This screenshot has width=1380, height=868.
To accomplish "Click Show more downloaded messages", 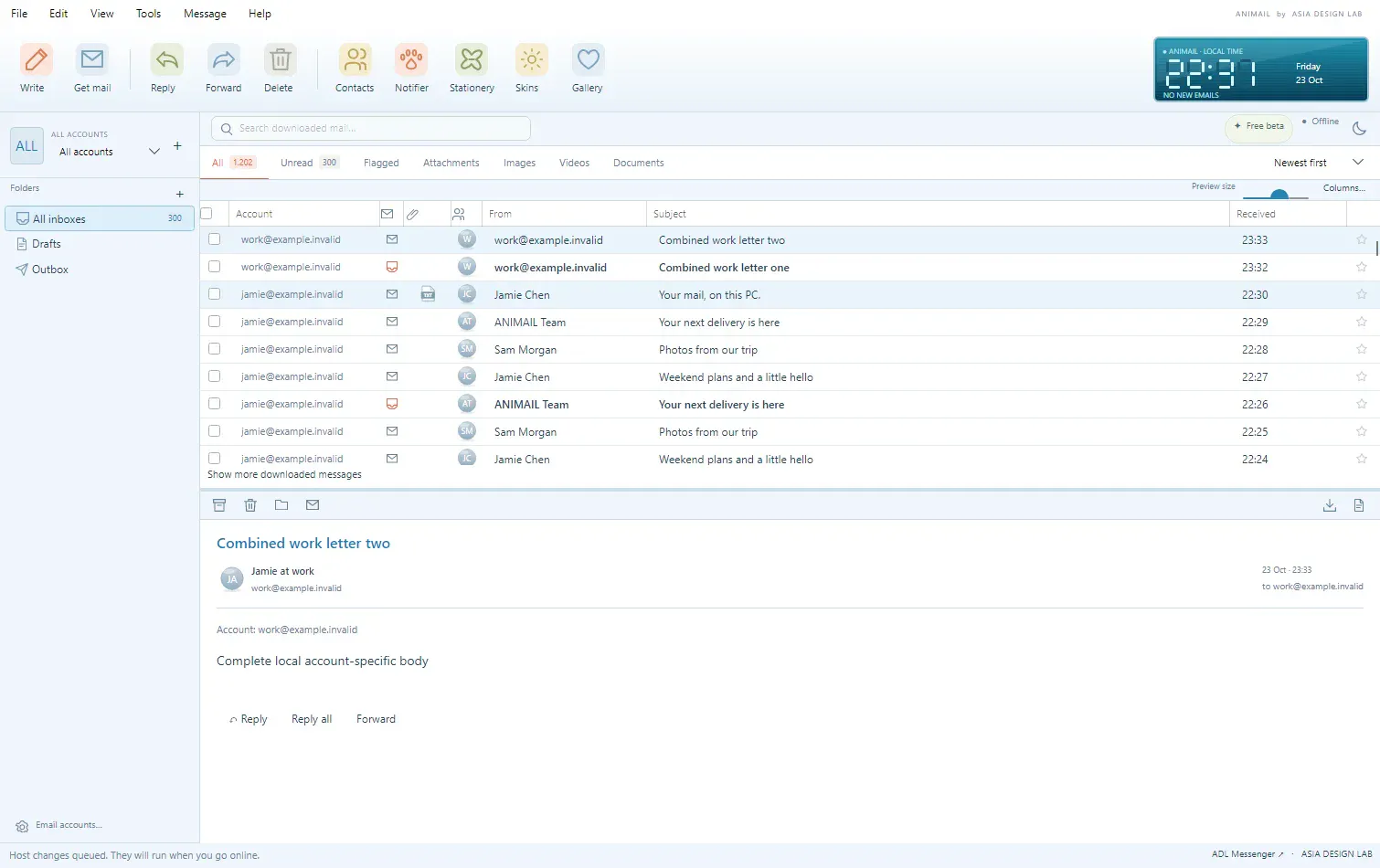I will click(284, 474).
